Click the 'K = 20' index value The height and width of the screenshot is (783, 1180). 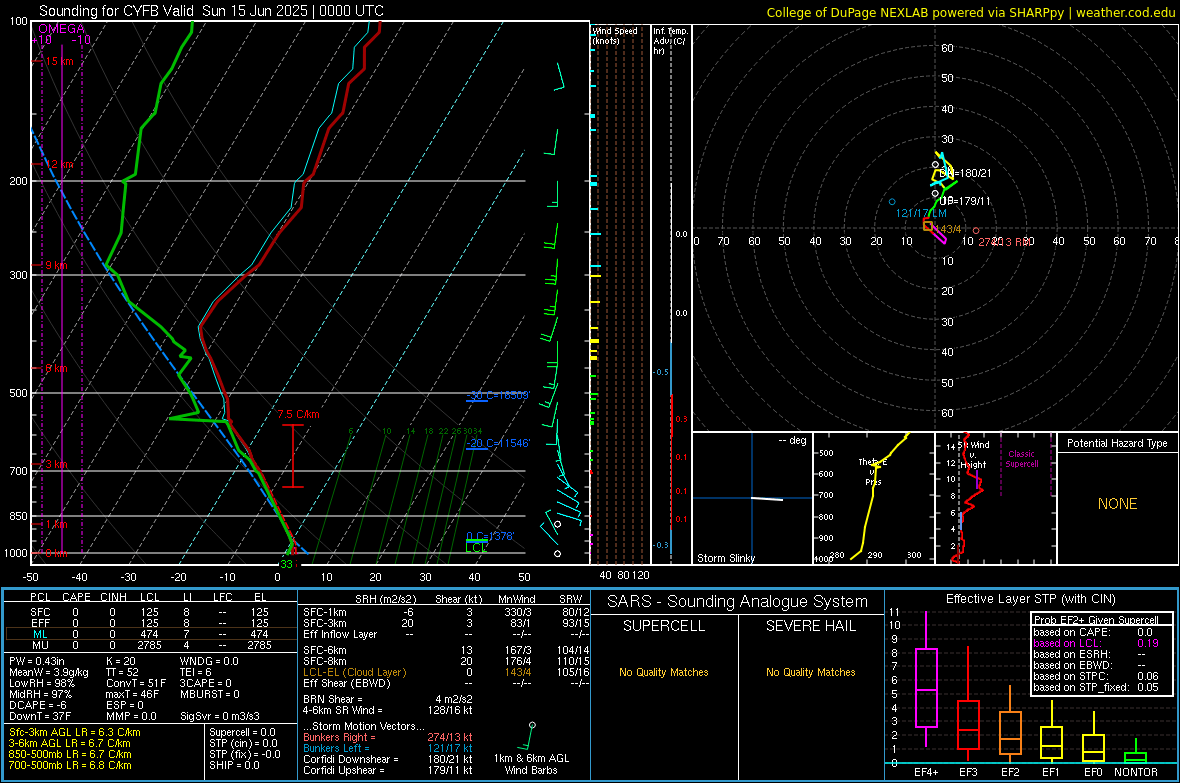[x=120, y=661]
